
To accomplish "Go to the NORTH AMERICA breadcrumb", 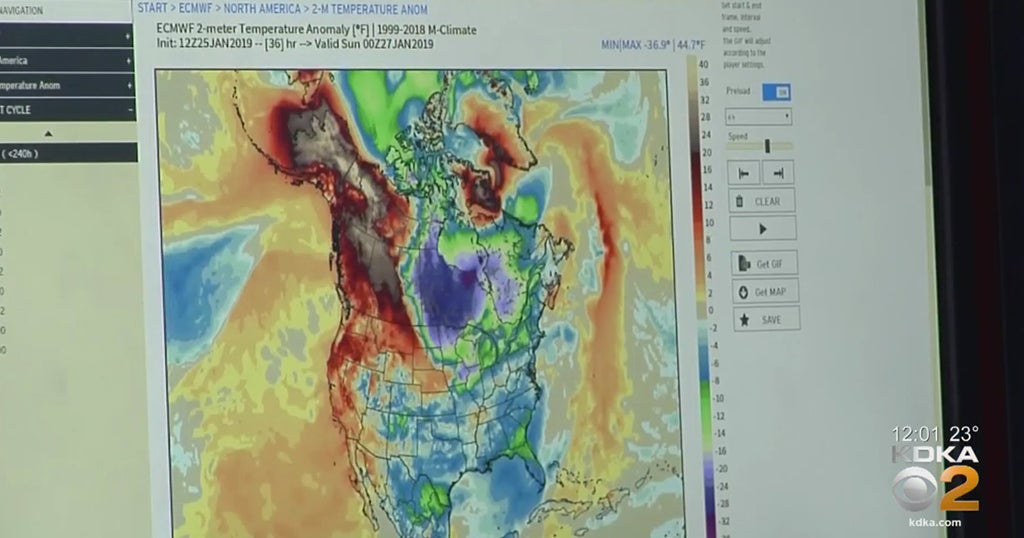I will click(x=262, y=9).
